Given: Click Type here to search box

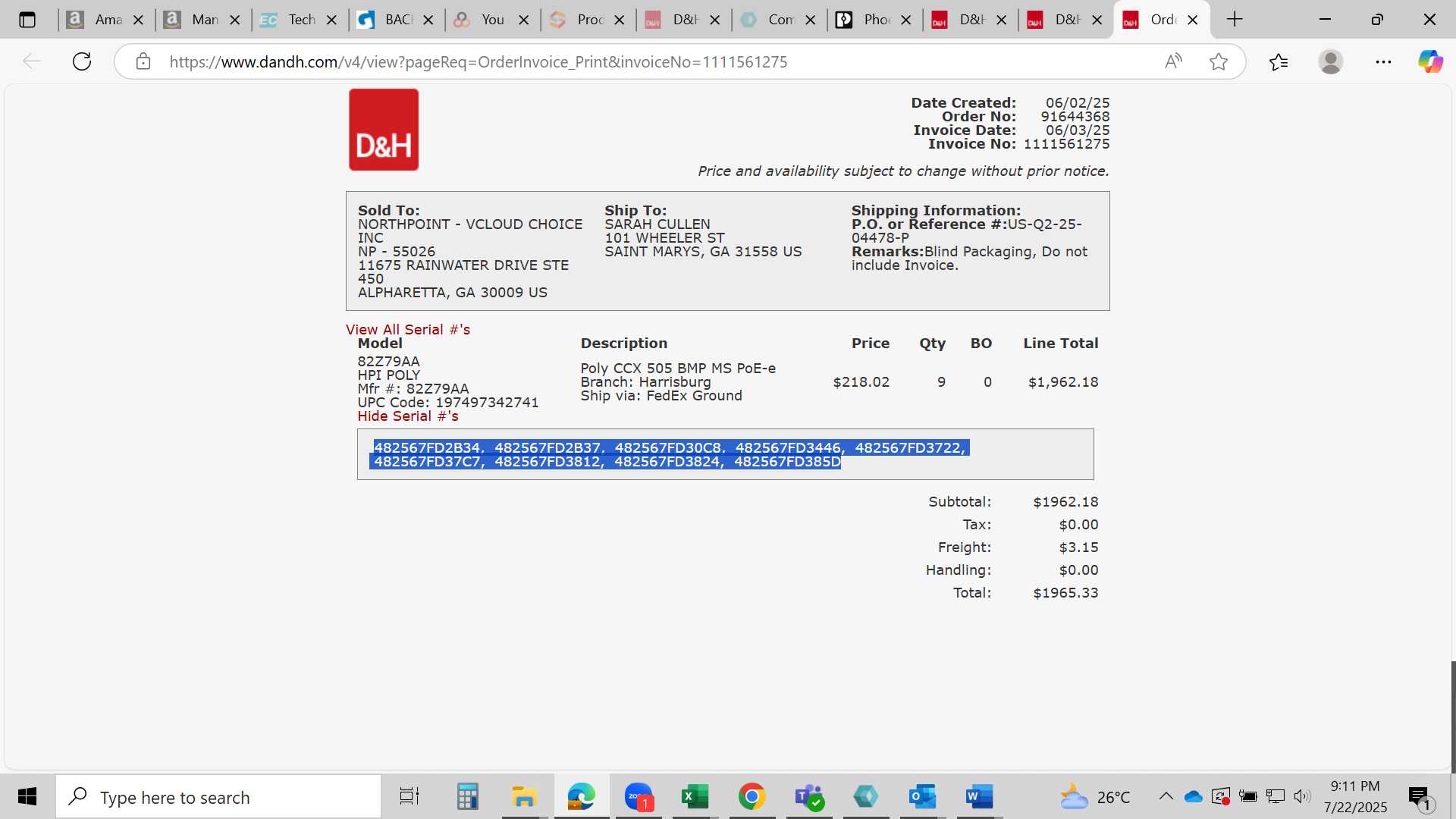Looking at the screenshot, I should tap(219, 796).
